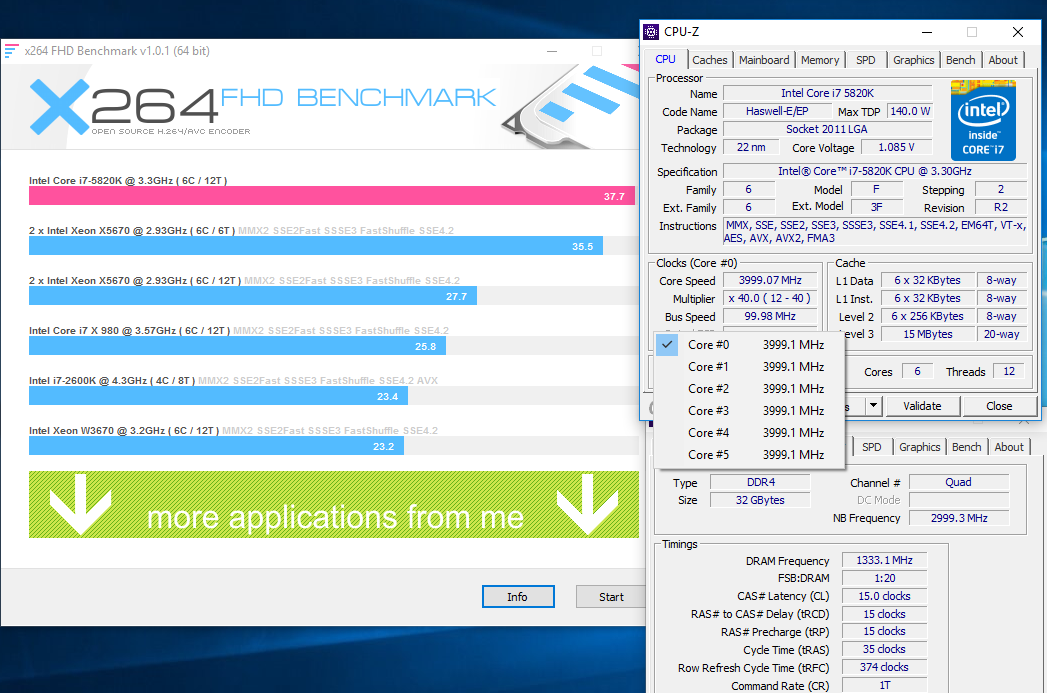Click the Level 2 value 6 x 256 KBytes
This screenshot has height=693, width=1047.
[x=927, y=316]
